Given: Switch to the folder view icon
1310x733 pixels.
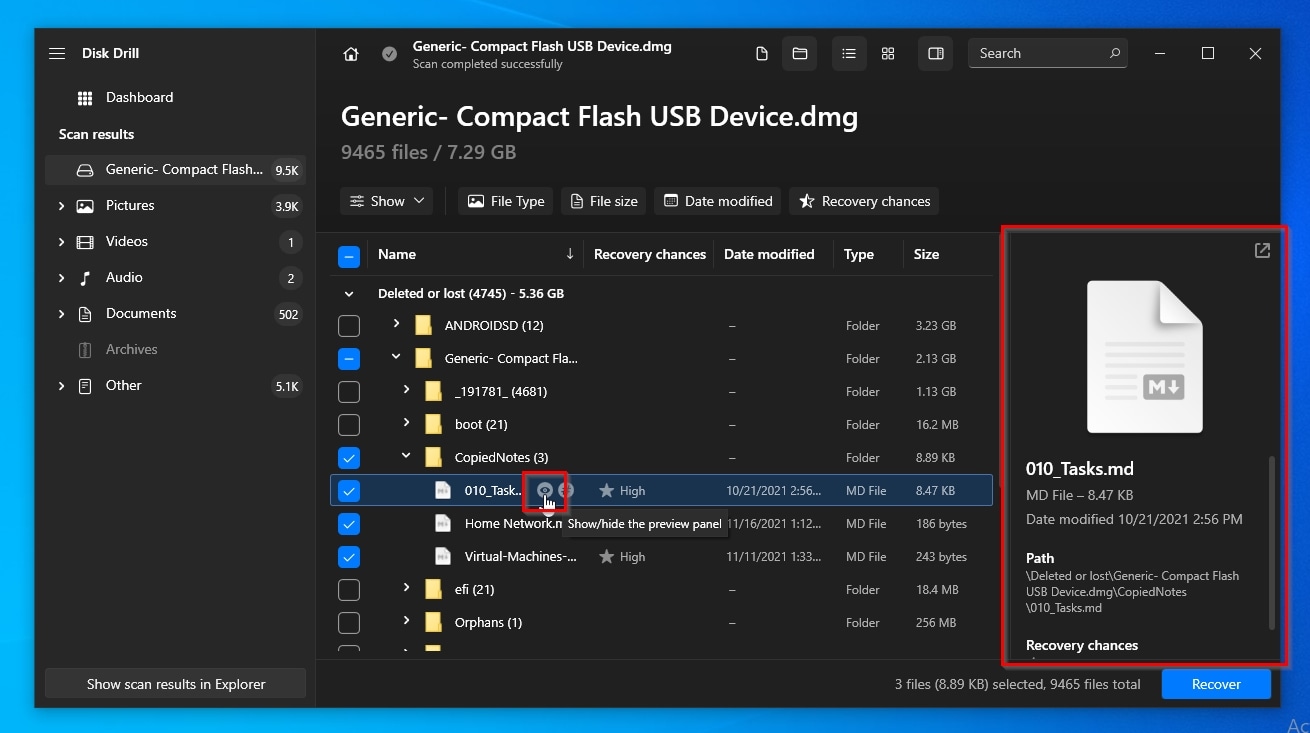Looking at the screenshot, I should 800,54.
